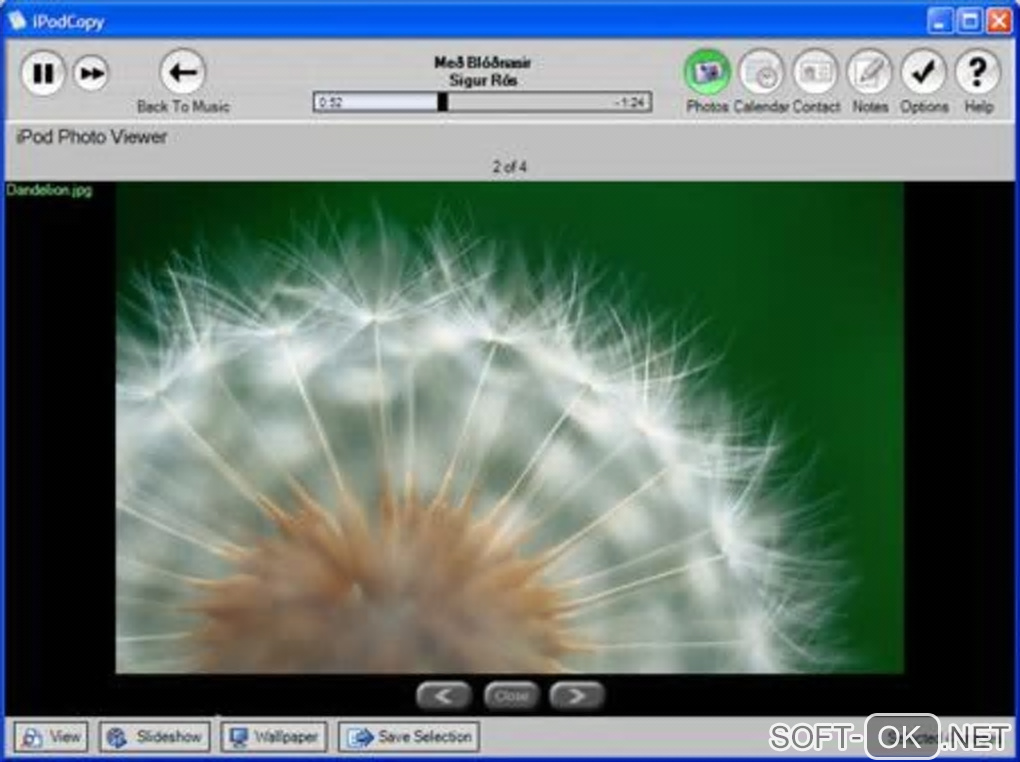Click the iPod Photo Viewer heading
The image size is (1020, 762).
click(x=92, y=137)
